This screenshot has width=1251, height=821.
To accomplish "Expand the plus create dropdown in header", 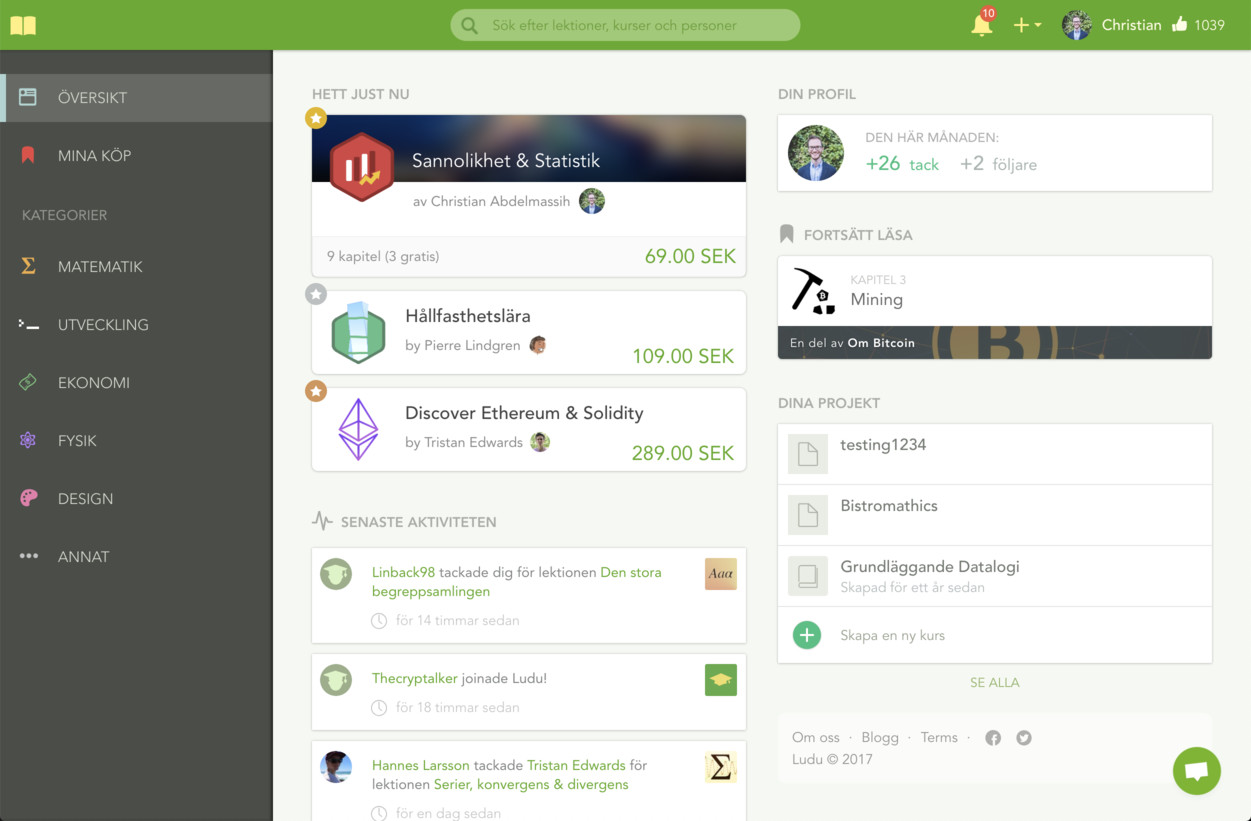I will click(1026, 25).
